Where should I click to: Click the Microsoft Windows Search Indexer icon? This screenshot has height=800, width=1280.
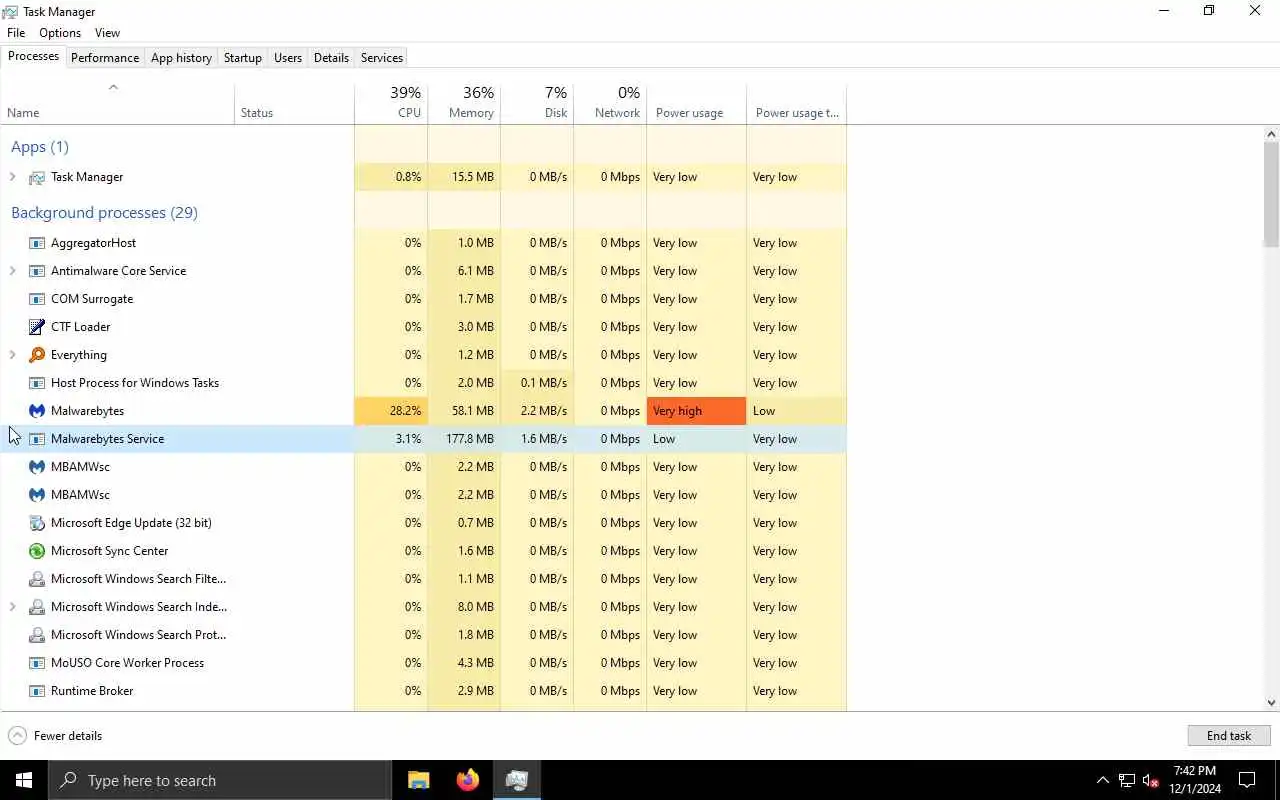(37, 607)
